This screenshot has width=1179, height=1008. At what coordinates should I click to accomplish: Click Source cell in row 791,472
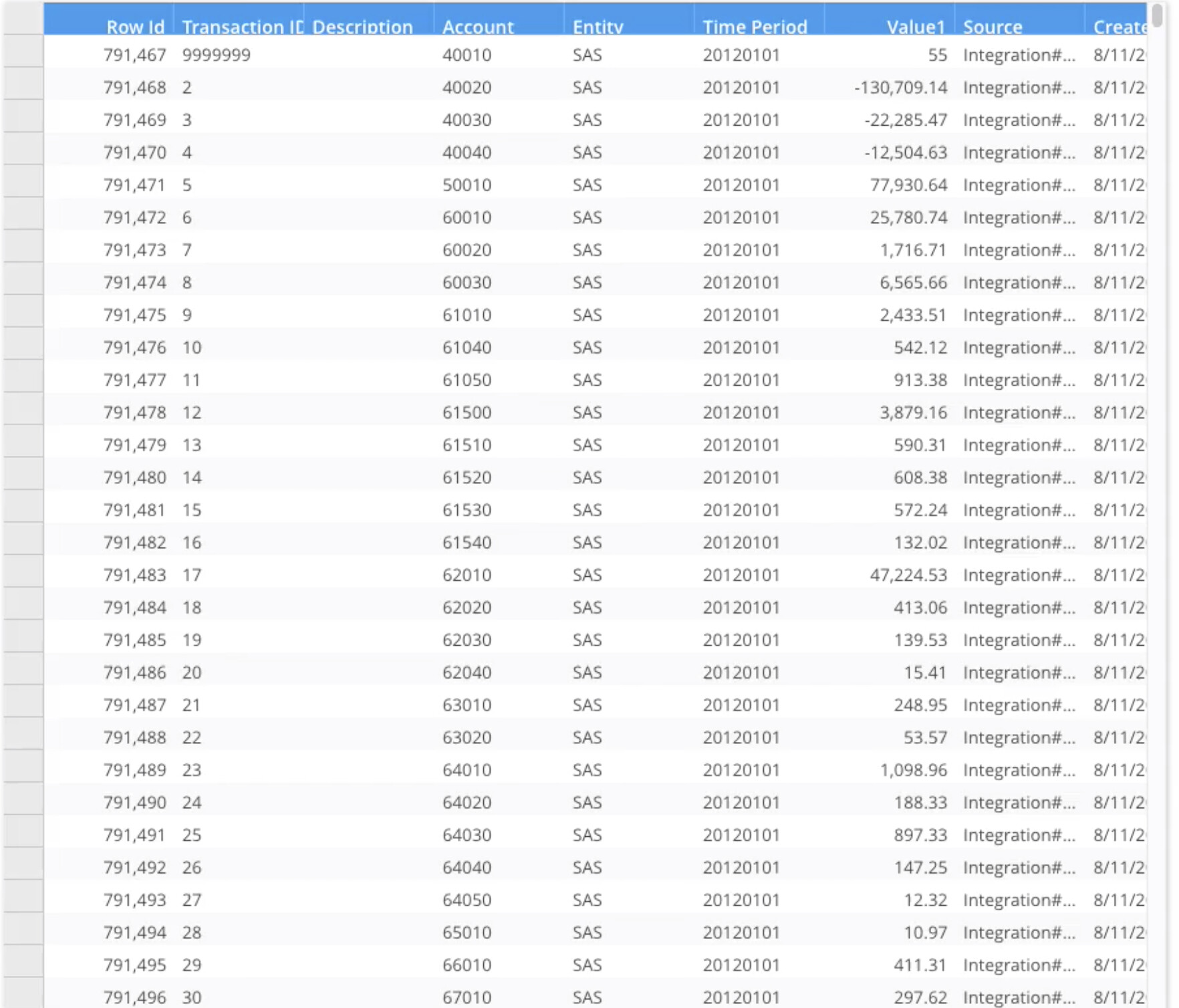[1019, 218]
